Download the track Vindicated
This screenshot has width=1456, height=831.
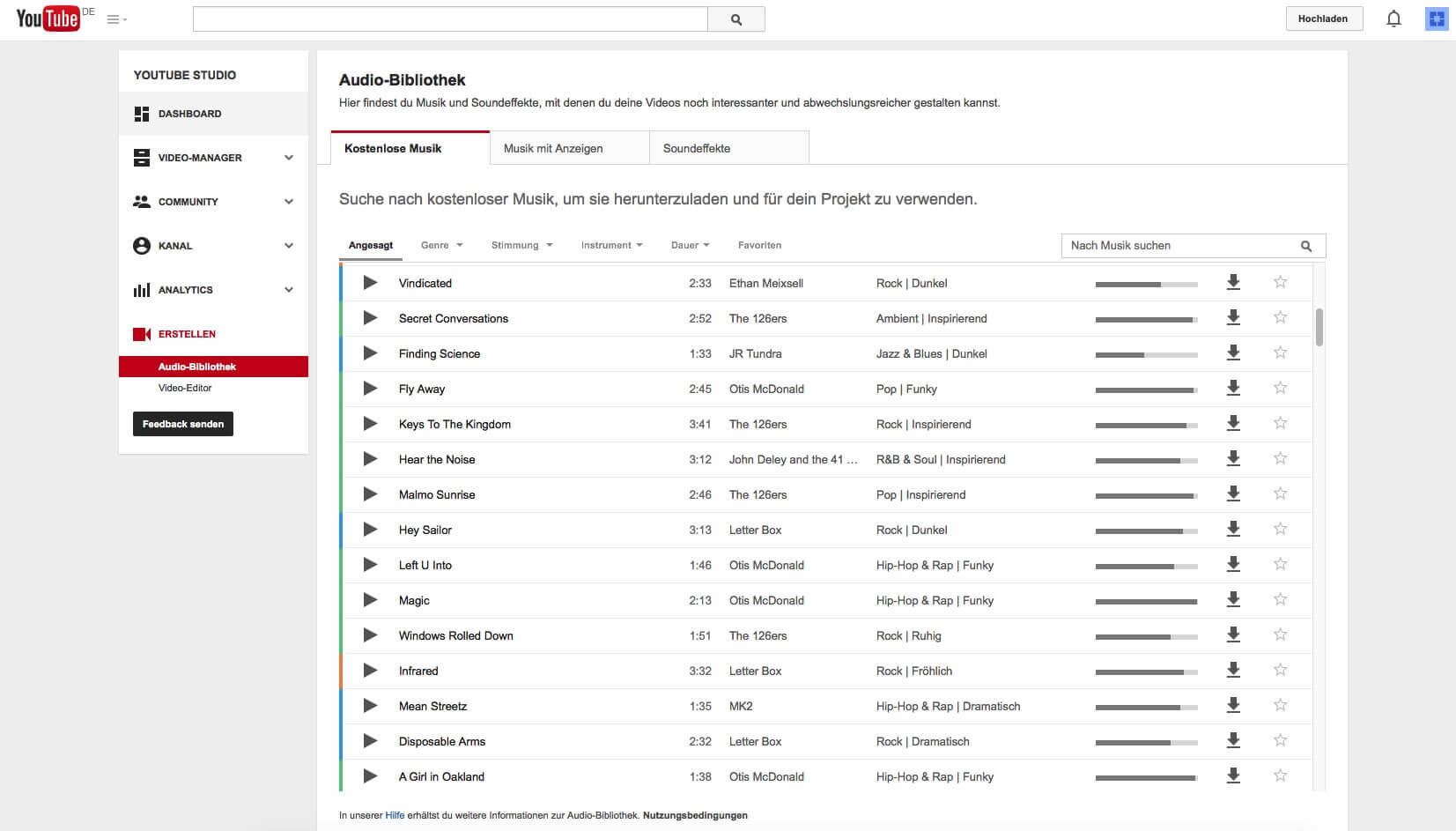pyautogui.click(x=1233, y=282)
